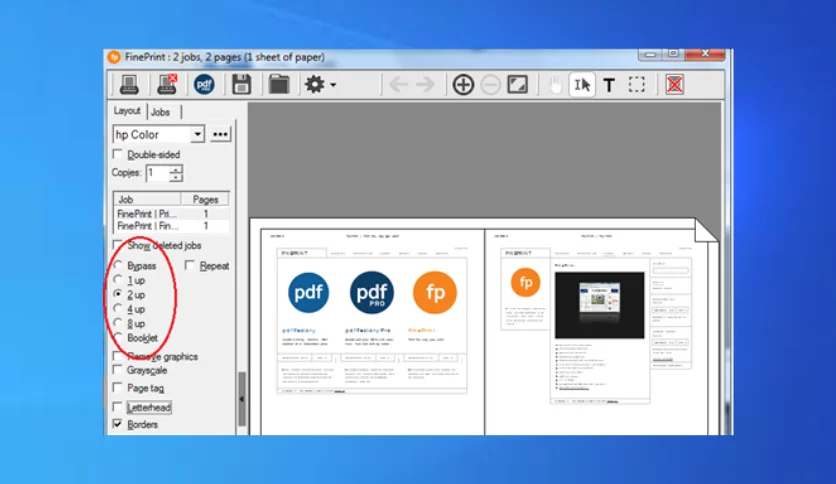
Task: Select the text cursor selection tool
Action: tap(582, 84)
